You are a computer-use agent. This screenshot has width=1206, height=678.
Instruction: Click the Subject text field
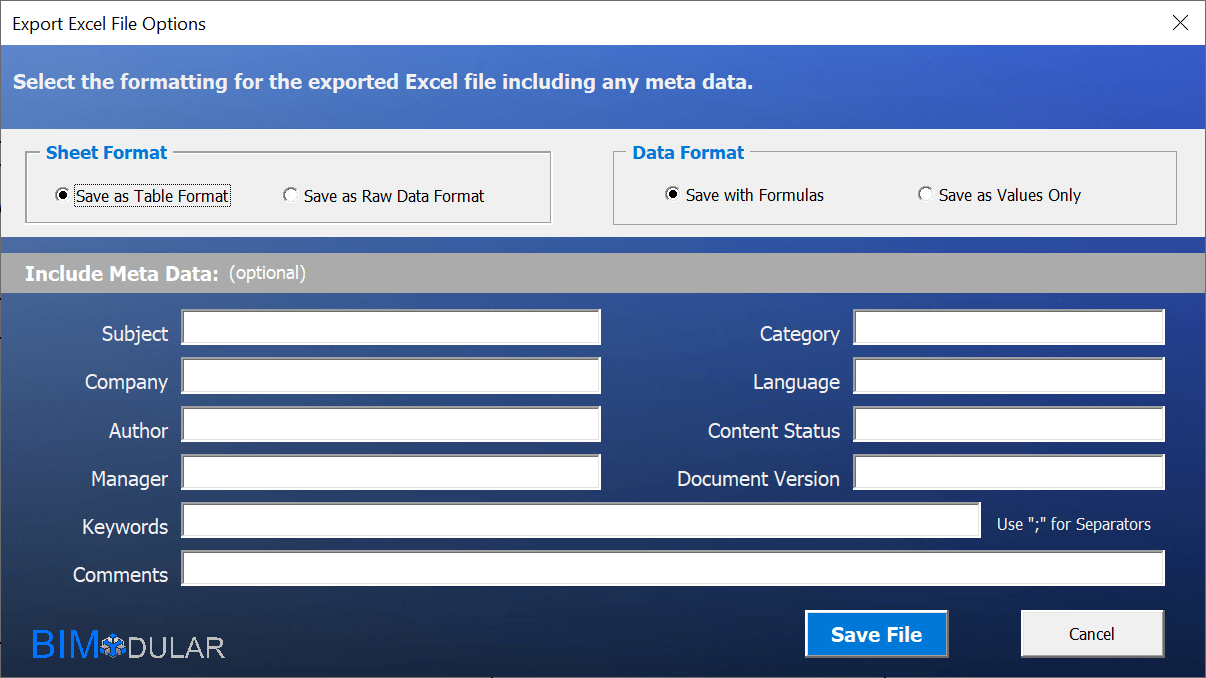[390, 328]
